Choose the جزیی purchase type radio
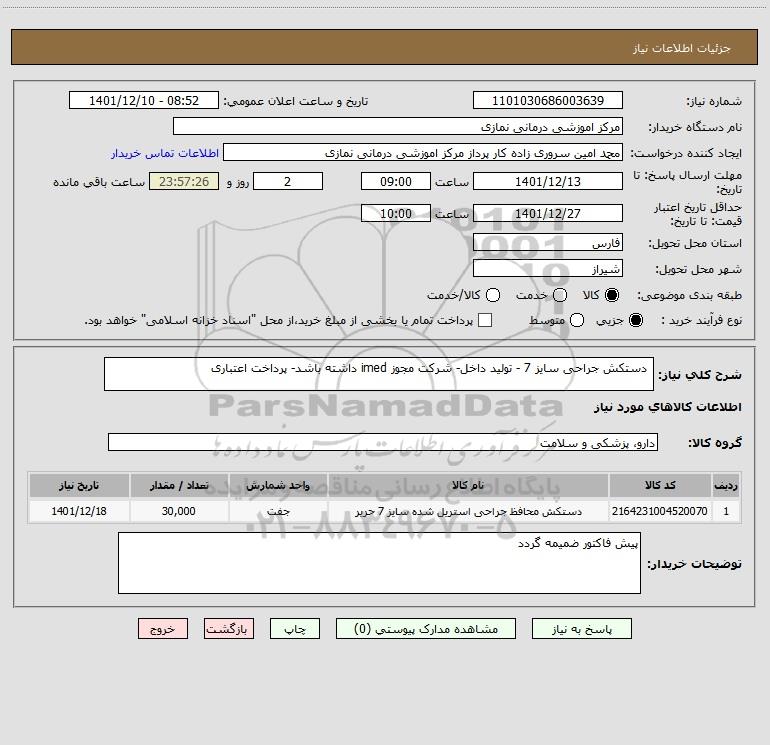The image size is (770, 745). (x=636, y=320)
